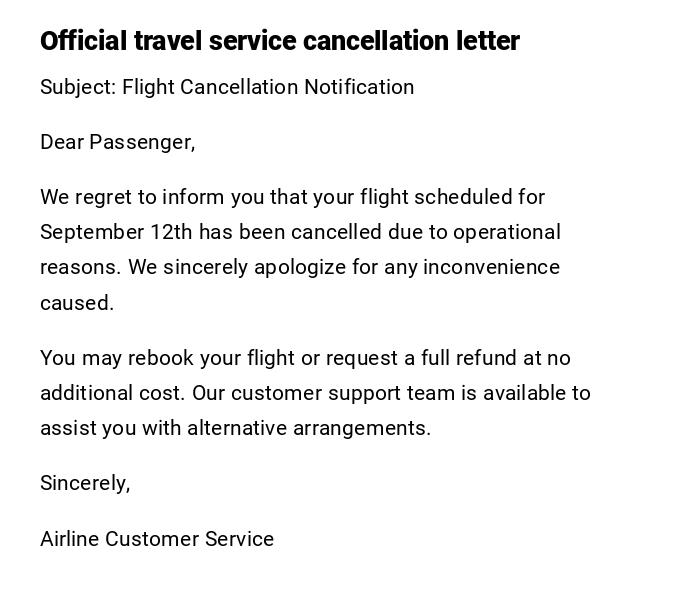700x601 pixels.
Task: Click the word "inconvenience"
Action: pyautogui.click(x=491, y=267)
